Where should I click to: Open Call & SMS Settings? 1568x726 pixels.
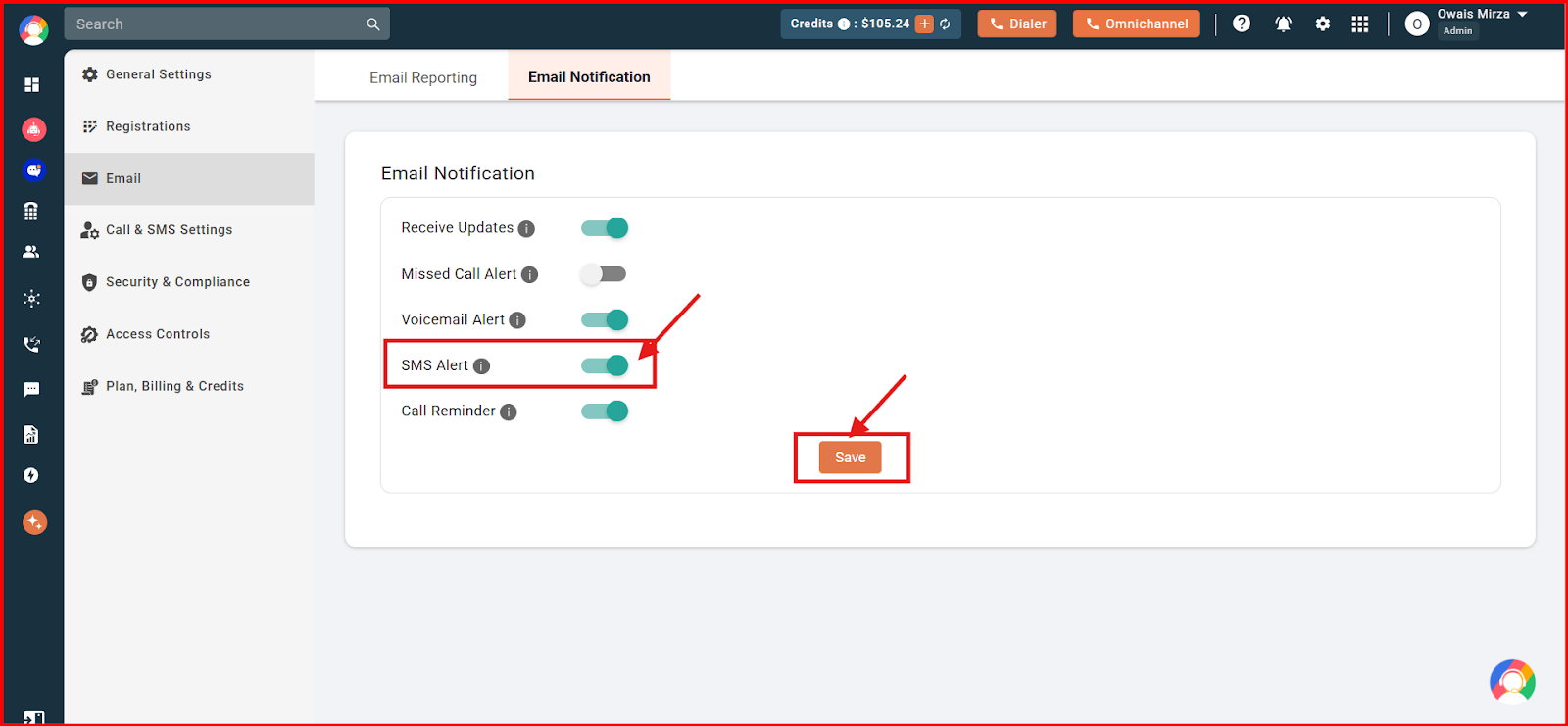point(189,230)
